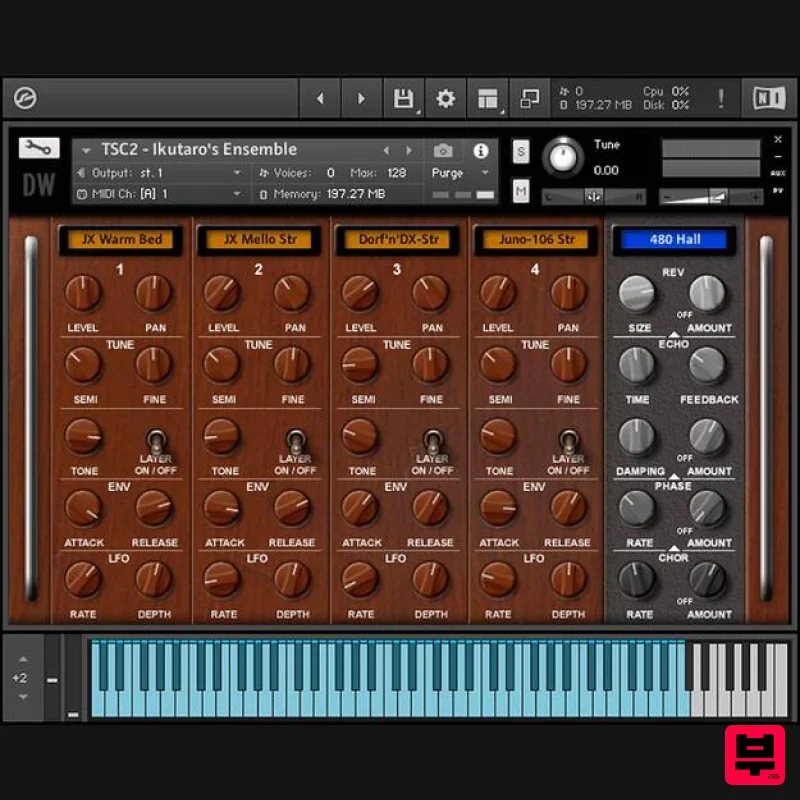Click the info icon in the instrument header
Viewport: 800px width, 800px height.
[480, 151]
